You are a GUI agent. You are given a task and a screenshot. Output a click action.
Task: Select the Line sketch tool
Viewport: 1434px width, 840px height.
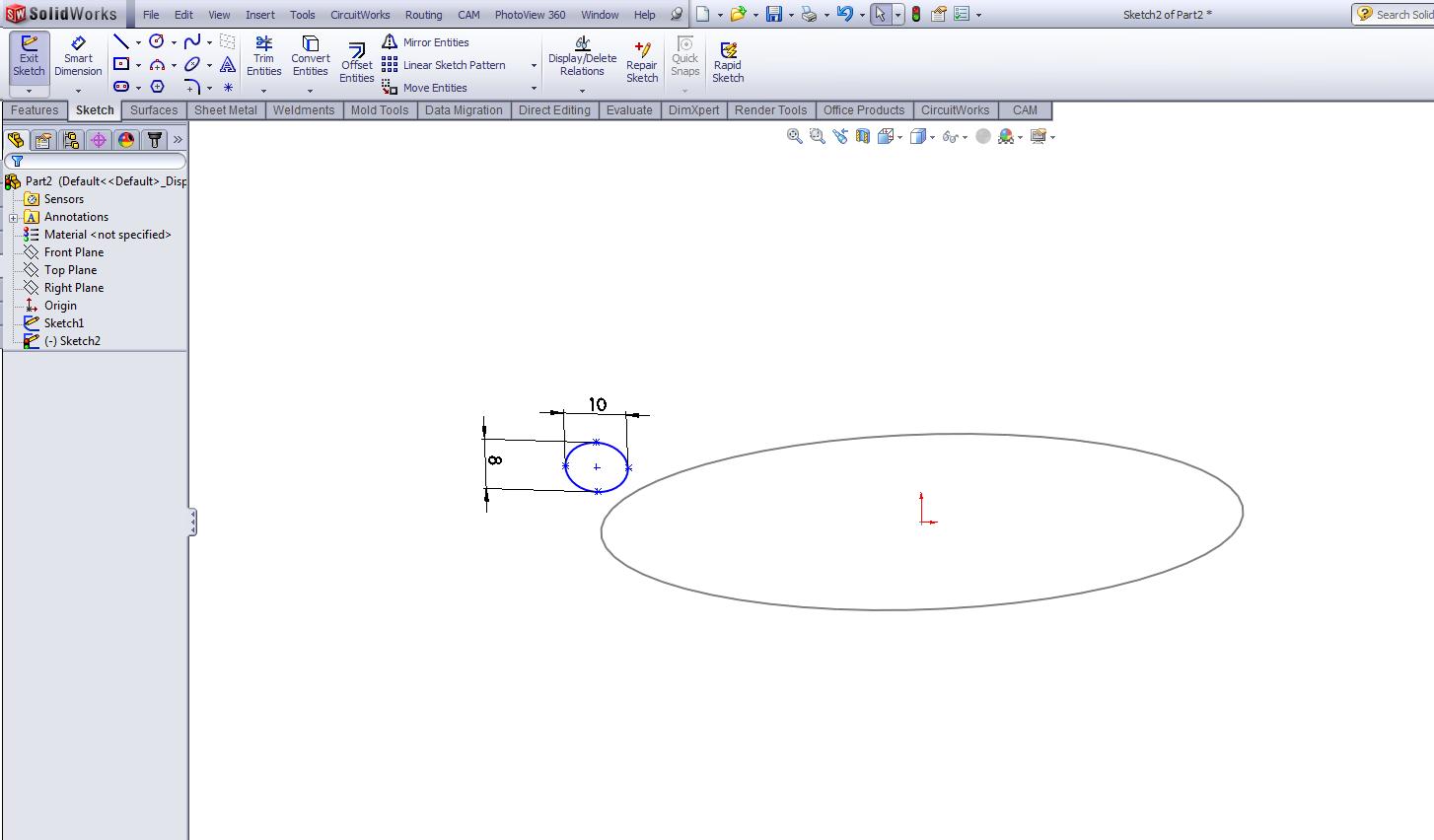[x=121, y=41]
